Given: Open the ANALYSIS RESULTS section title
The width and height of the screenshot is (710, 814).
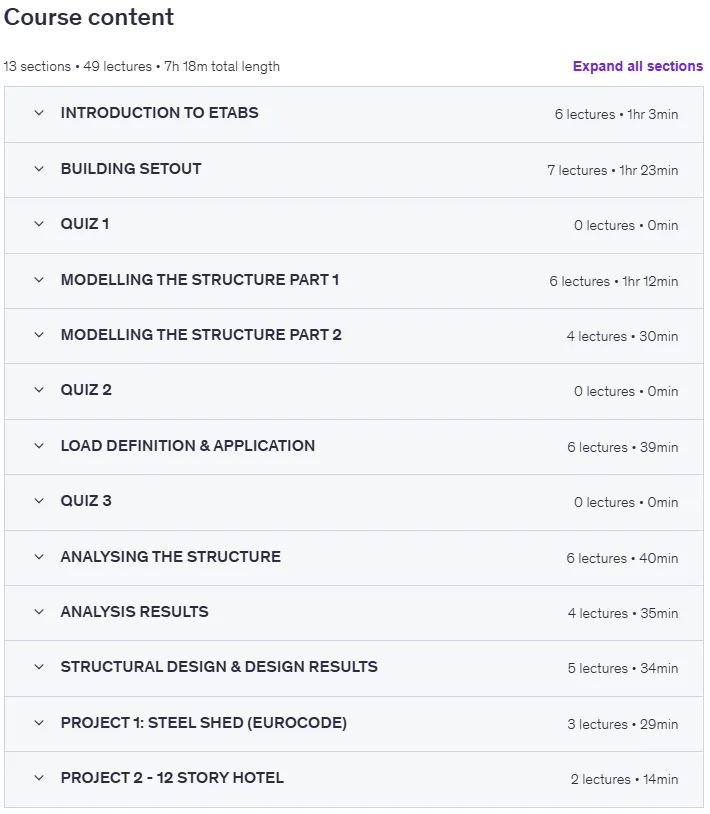Looking at the screenshot, I should [134, 612].
